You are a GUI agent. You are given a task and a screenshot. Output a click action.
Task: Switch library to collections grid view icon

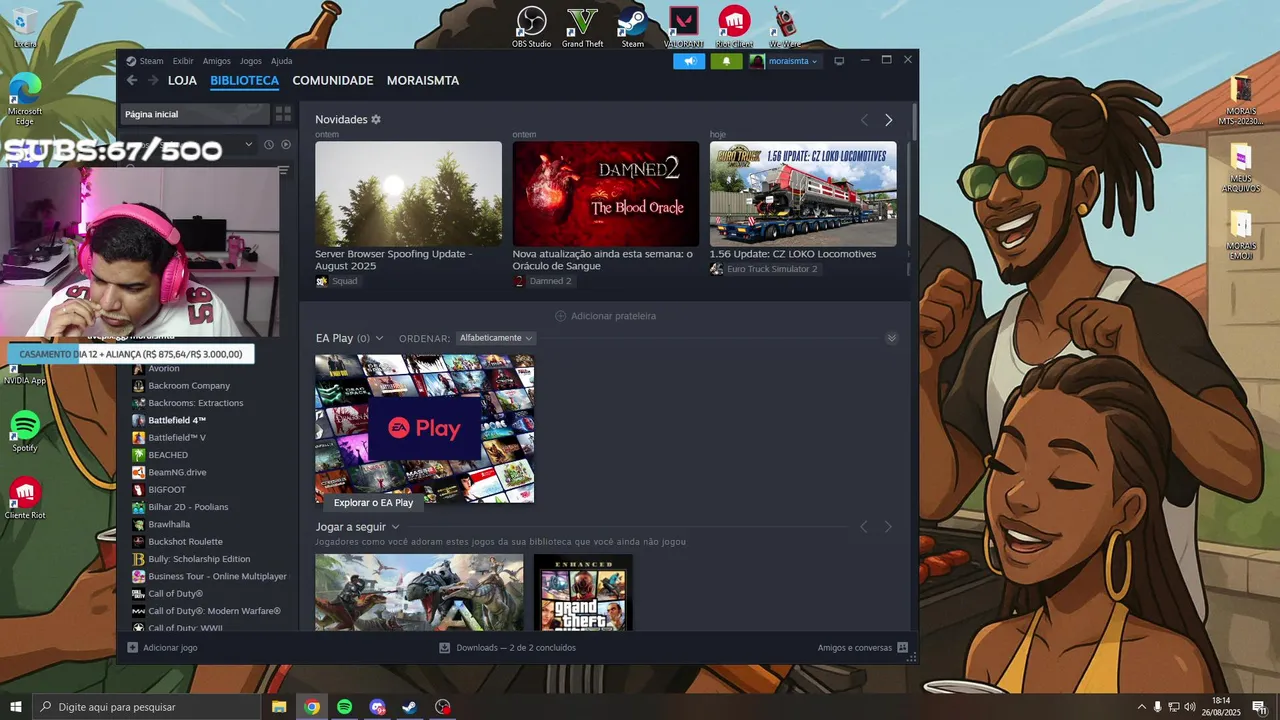(x=283, y=114)
